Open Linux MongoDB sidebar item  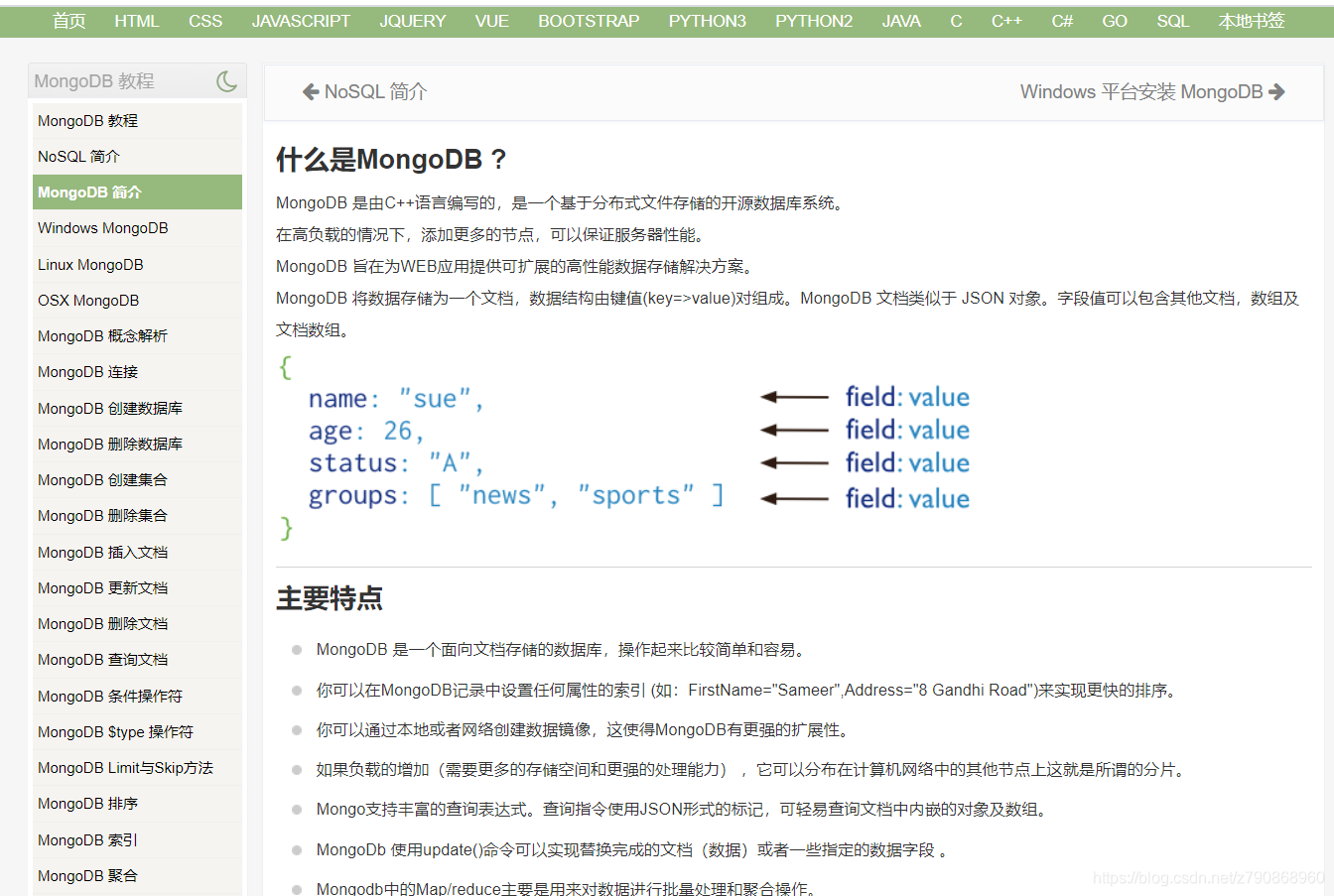137,265
